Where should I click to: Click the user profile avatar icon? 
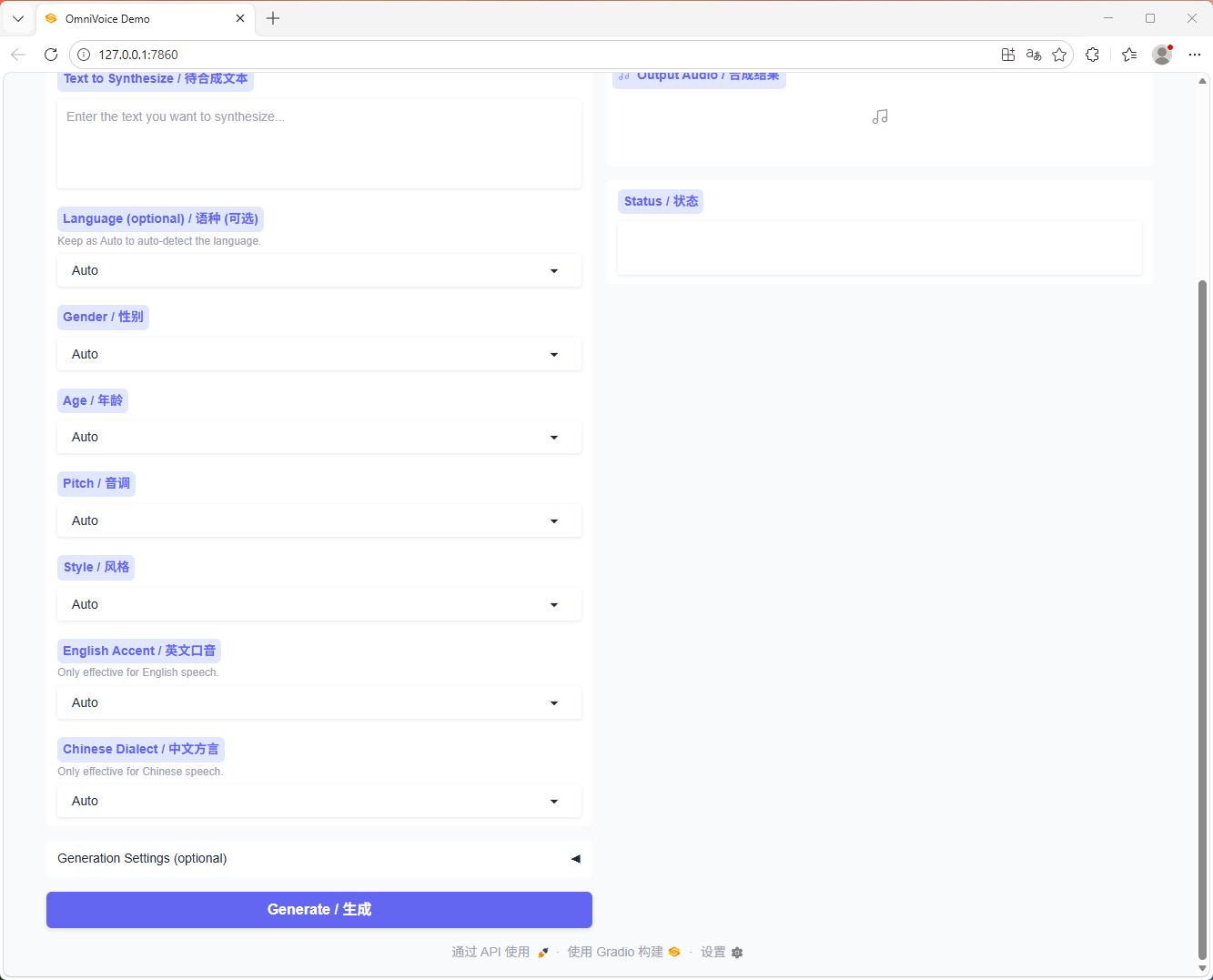(x=1162, y=55)
